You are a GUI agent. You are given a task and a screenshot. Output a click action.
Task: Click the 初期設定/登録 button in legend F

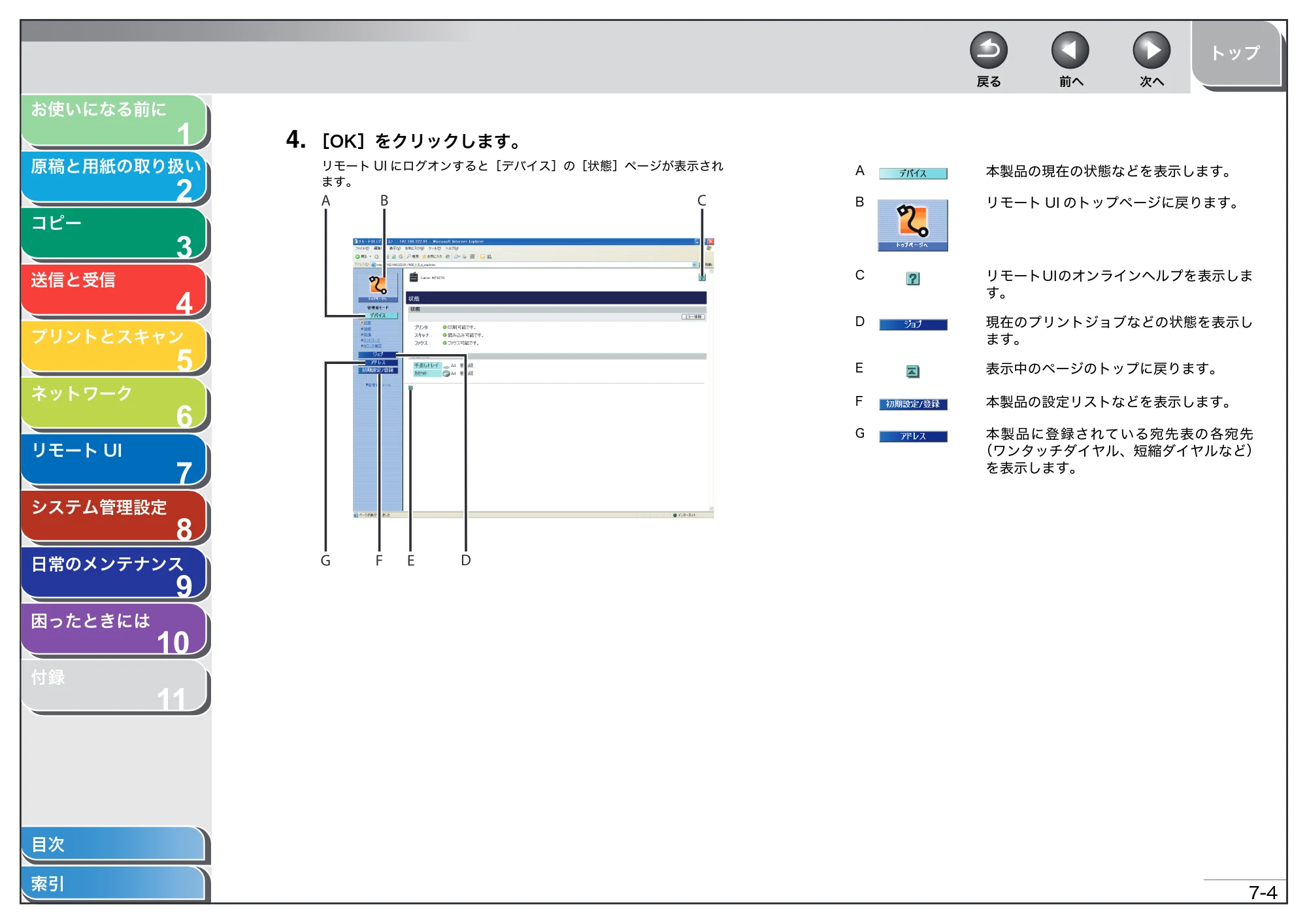pos(913,404)
